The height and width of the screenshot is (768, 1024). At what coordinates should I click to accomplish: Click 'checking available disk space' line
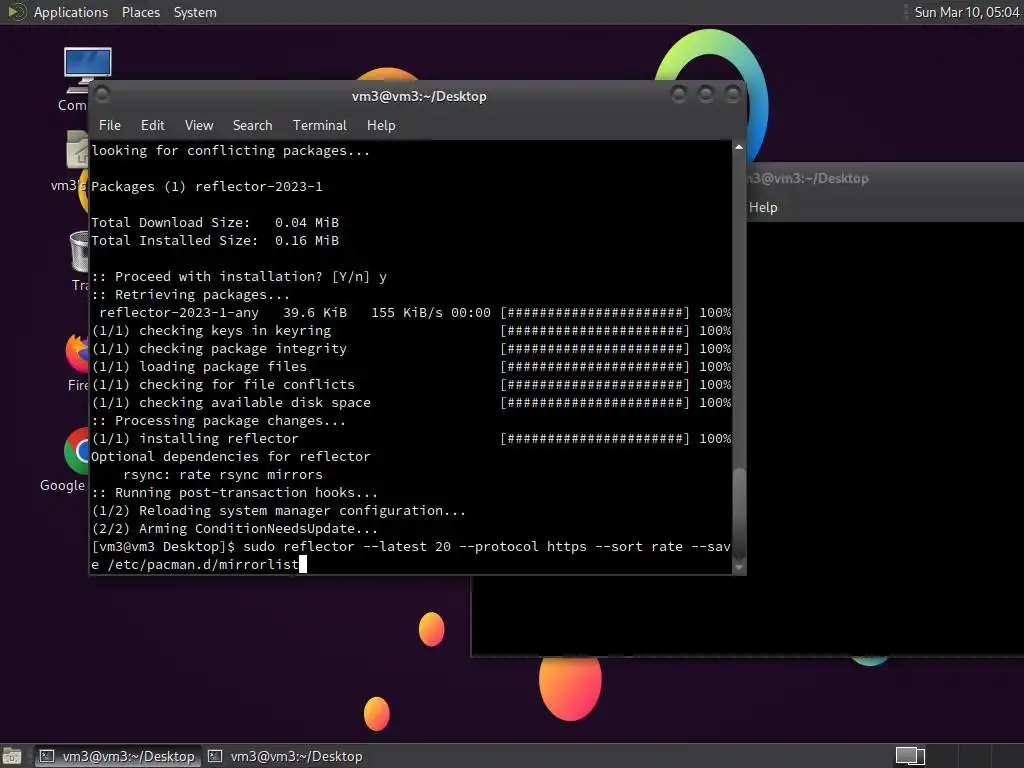pyautogui.click(x=411, y=403)
